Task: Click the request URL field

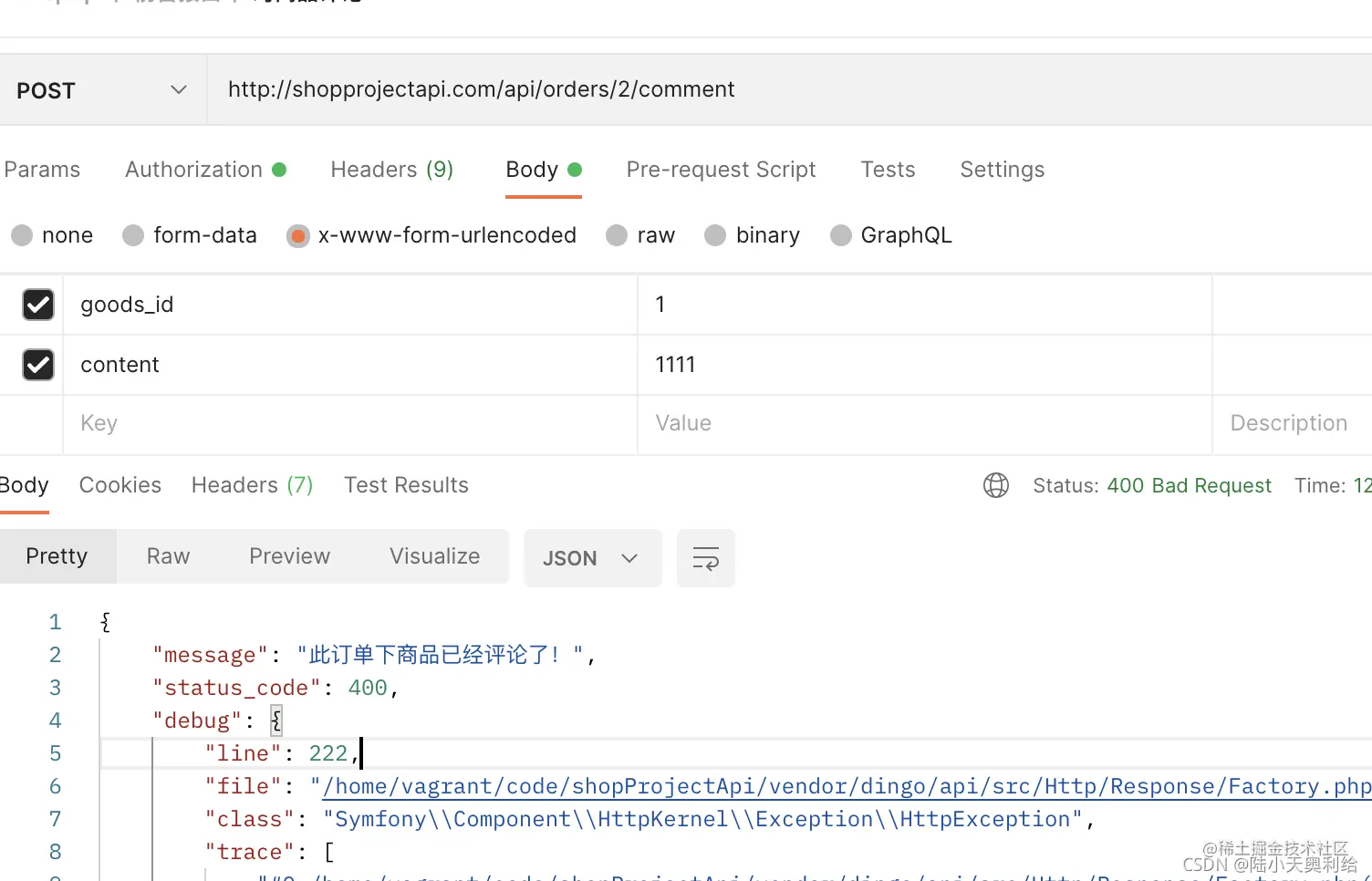Action: pos(790,89)
